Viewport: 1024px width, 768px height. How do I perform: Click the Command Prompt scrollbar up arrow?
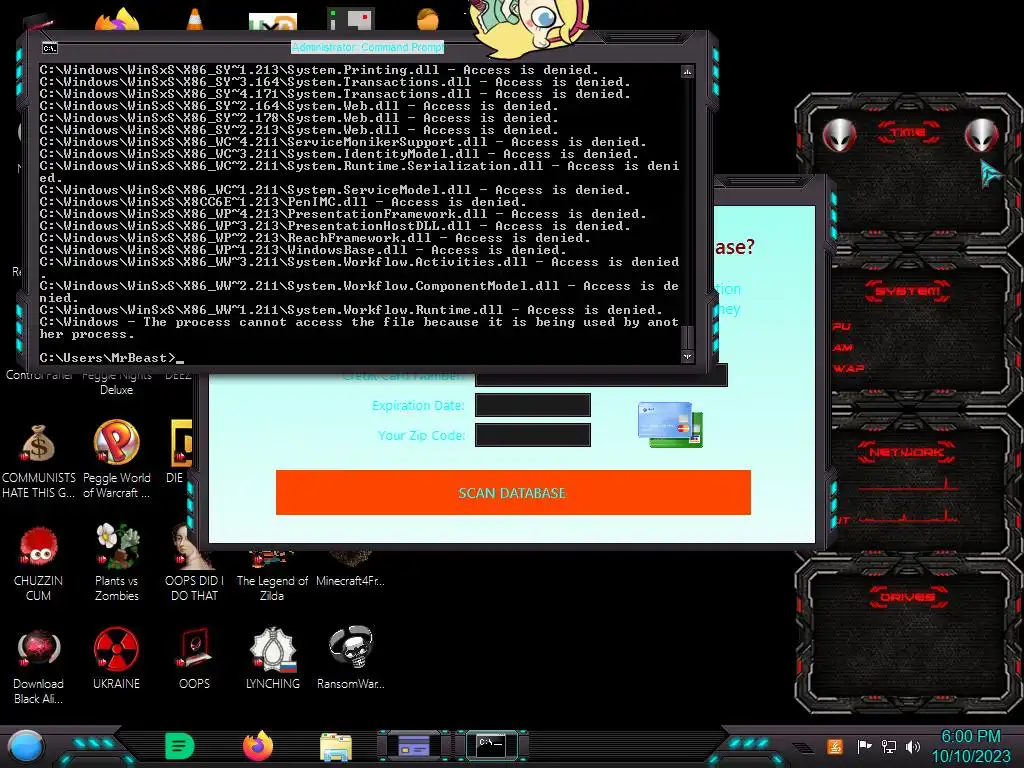[687, 71]
